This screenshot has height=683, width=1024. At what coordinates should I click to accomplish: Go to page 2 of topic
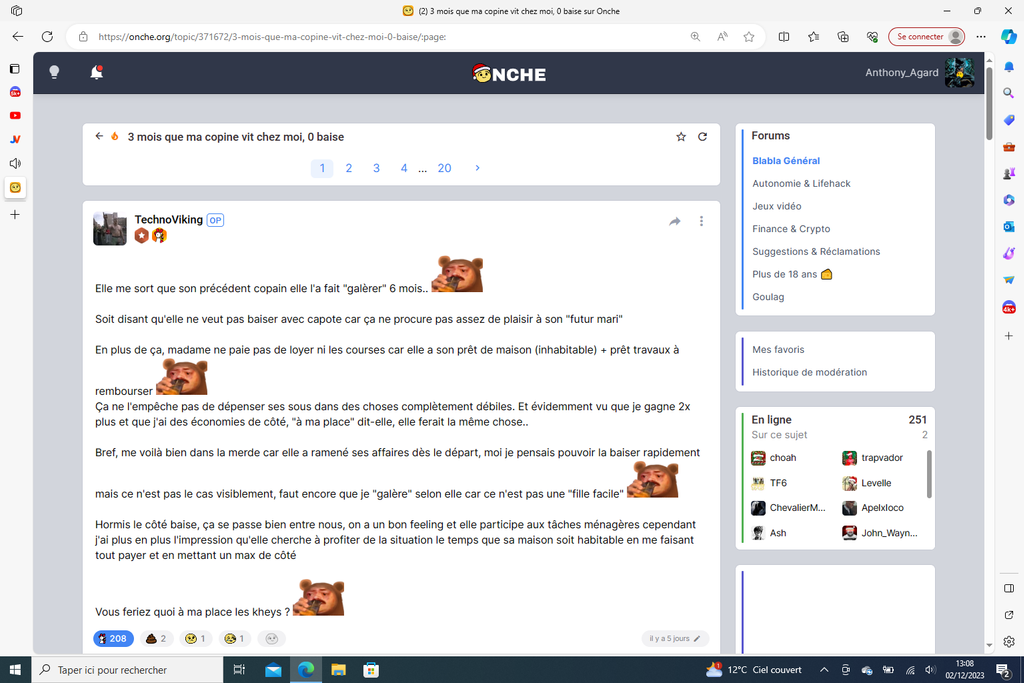(x=349, y=168)
